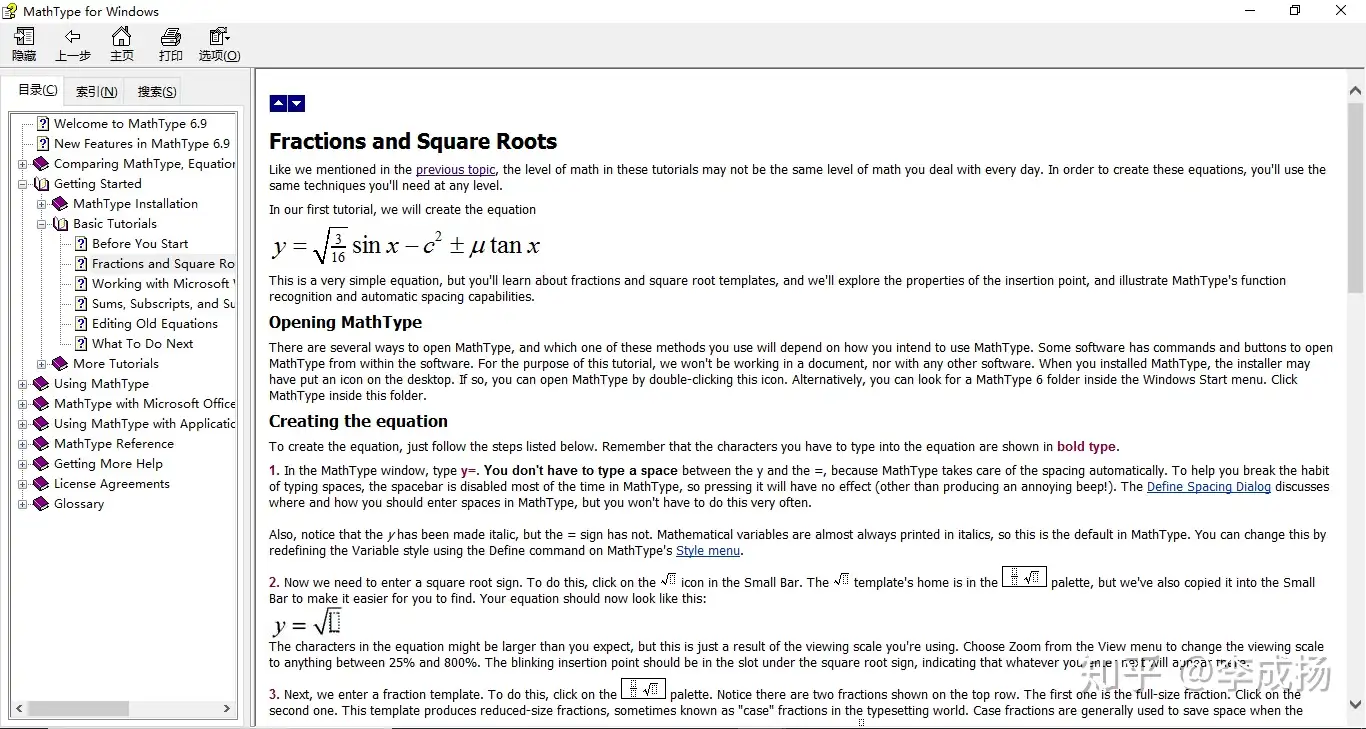Click the open book icon beside Getting Started

41,184
